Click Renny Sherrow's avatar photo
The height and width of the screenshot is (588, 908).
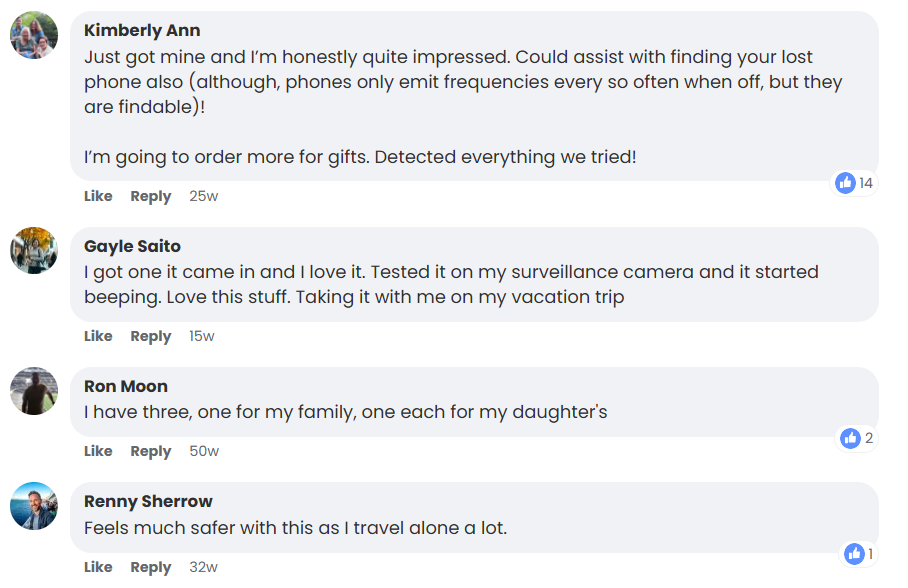[34, 506]
